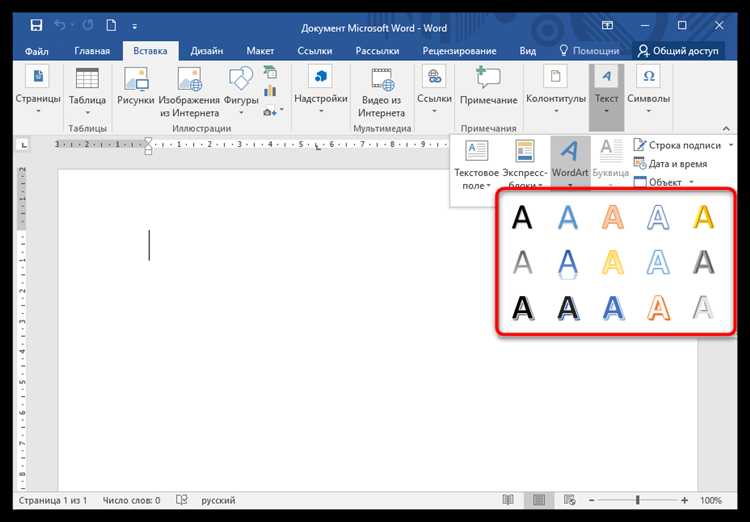
Task: Choose the blue reflection WordArt style
Action: click(x=568, y=263)
